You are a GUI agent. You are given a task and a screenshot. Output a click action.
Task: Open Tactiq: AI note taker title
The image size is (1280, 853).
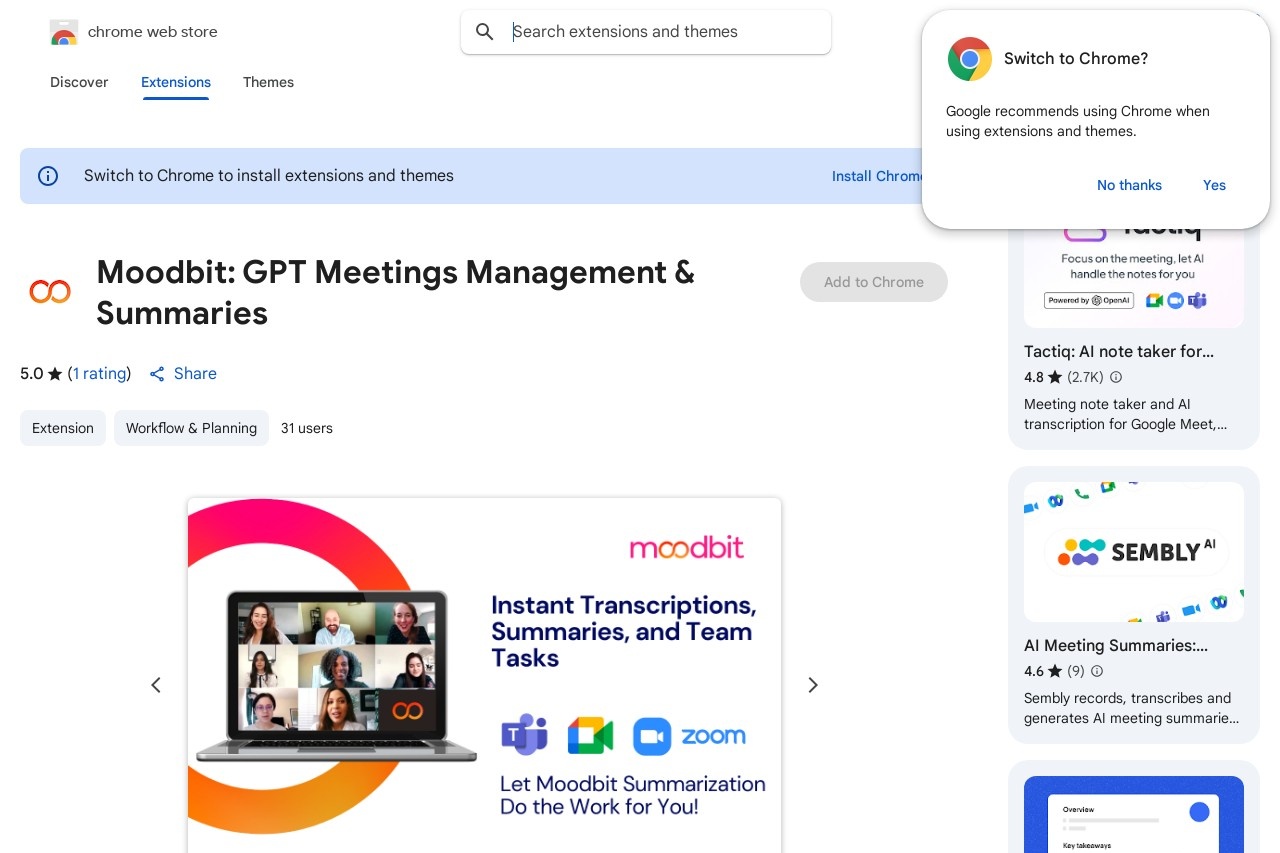pos(1119,352)
